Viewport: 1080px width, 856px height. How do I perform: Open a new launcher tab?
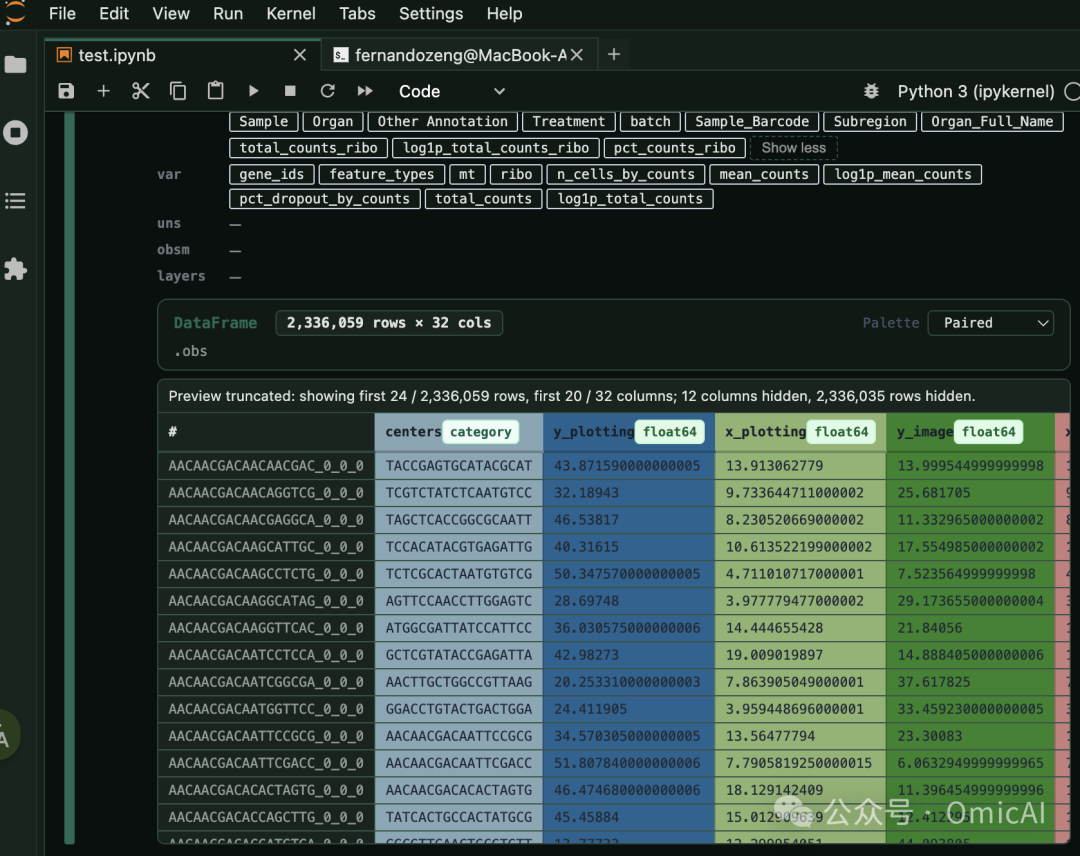[614, 54]
